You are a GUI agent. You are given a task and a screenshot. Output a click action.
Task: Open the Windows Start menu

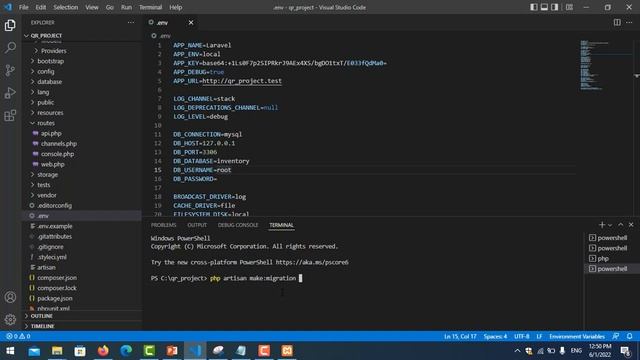[x=10, y=351]
